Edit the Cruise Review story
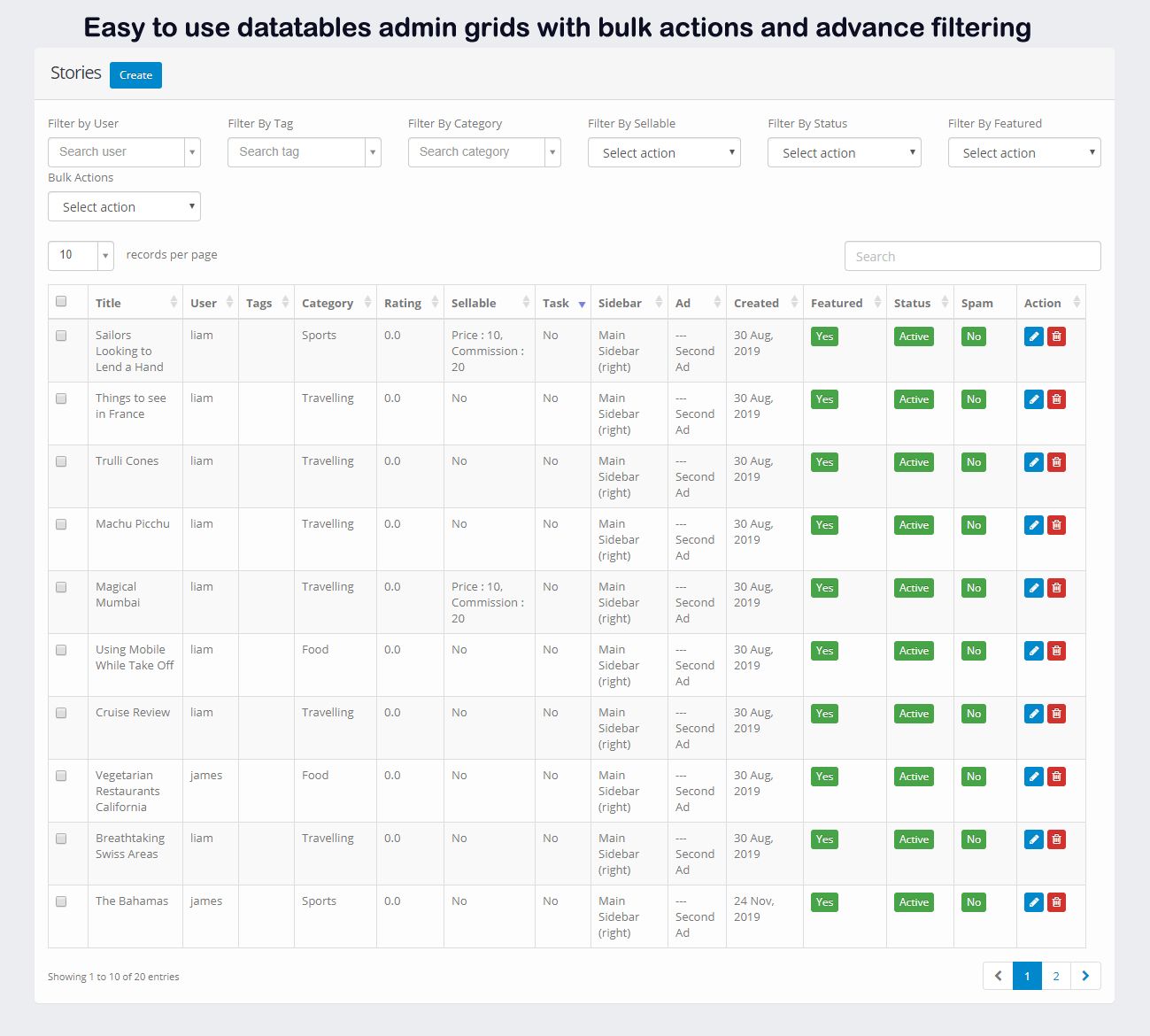 [1033, 714]
